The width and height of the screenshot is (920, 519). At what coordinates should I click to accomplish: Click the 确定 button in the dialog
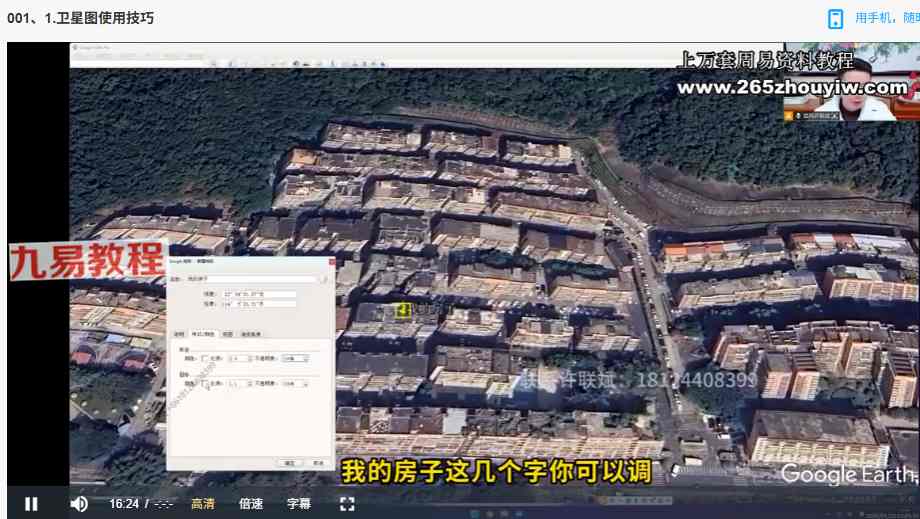(290, 463)
